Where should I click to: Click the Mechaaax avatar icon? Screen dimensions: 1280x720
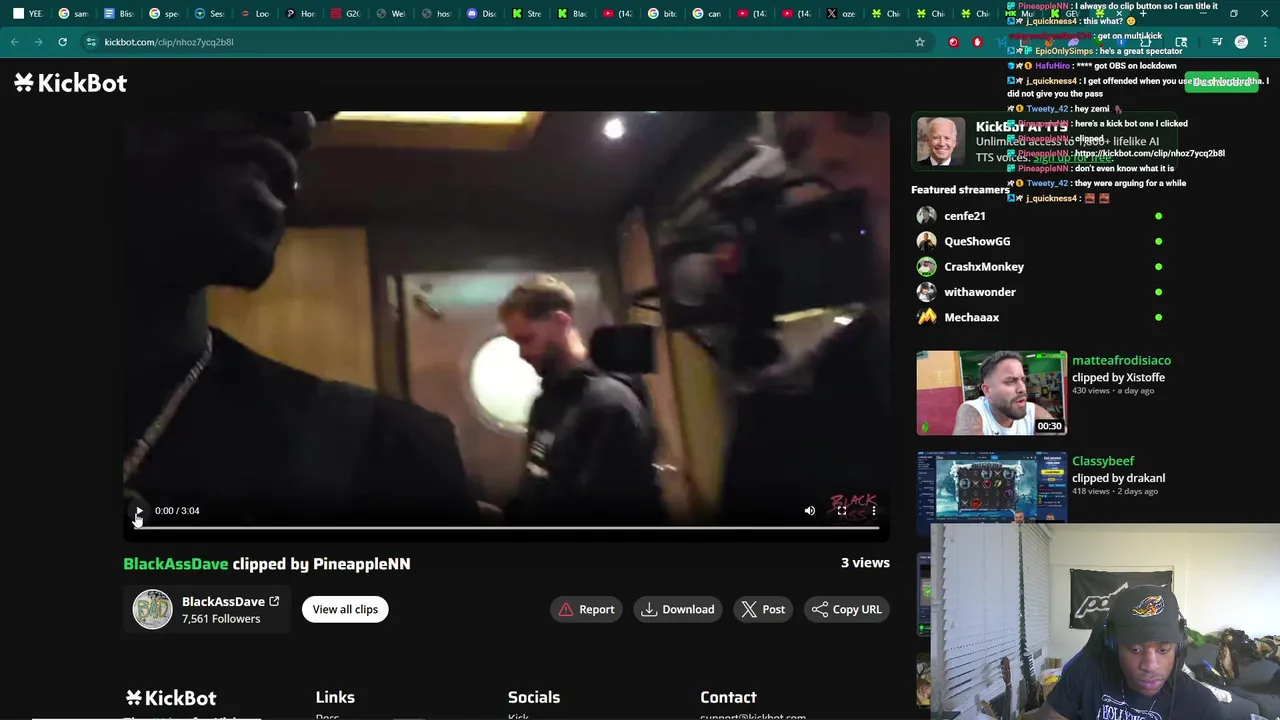(x=927, y=317)
